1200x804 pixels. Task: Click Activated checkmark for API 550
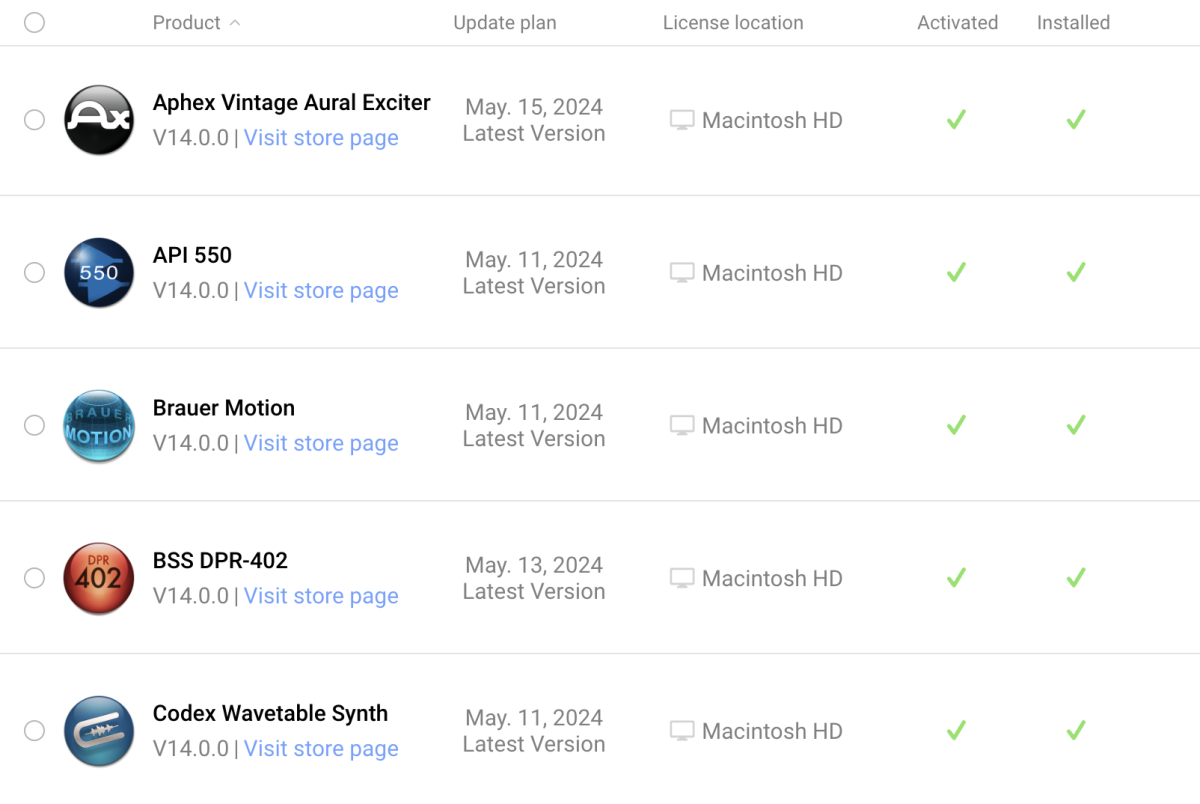(956, 272)
